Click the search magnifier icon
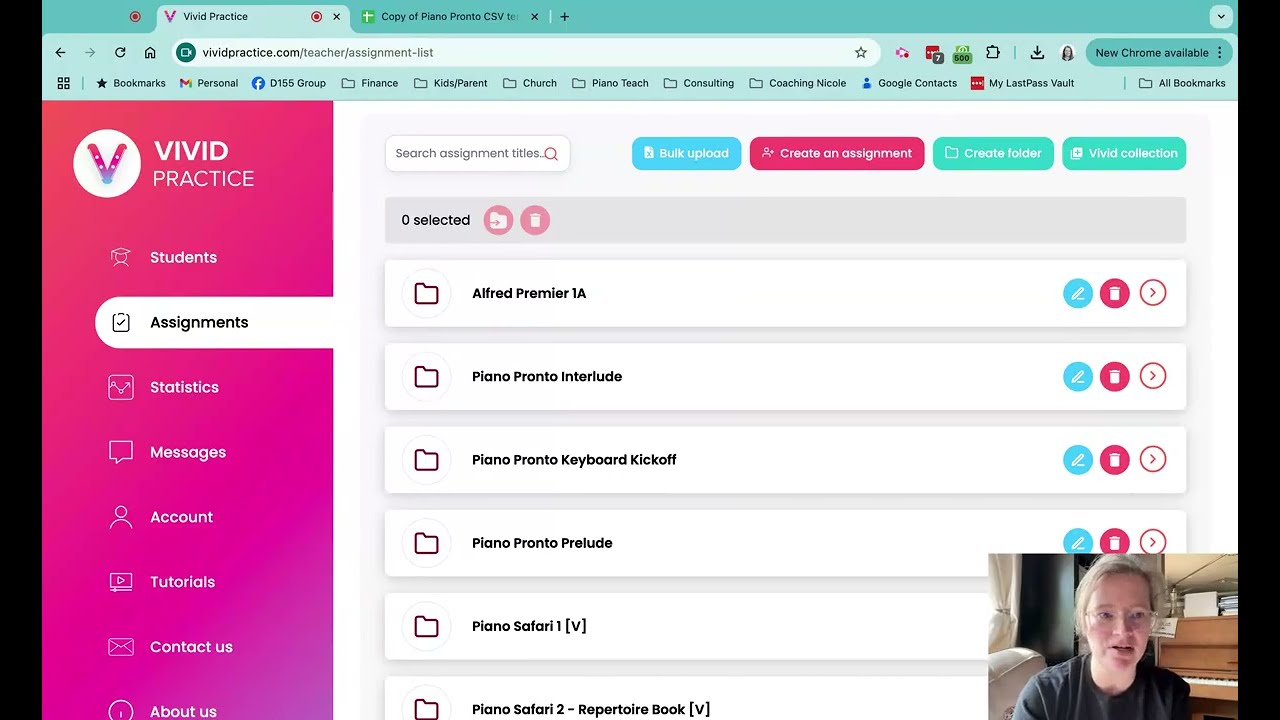This screenshot has width=1280, height=720. (x=551, y=153)
